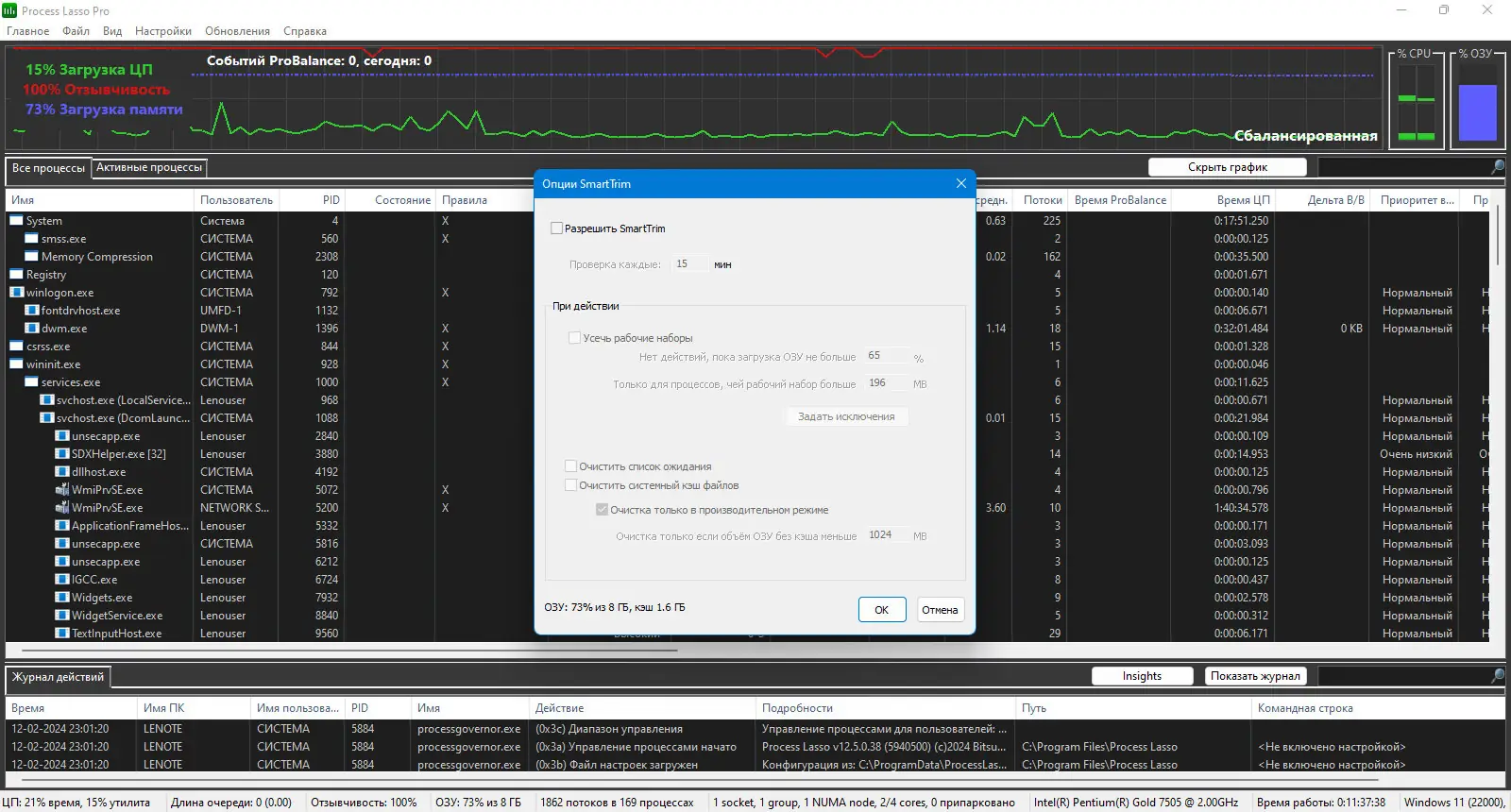
Task: Click the working set size field showing 196
Action: 887,383
